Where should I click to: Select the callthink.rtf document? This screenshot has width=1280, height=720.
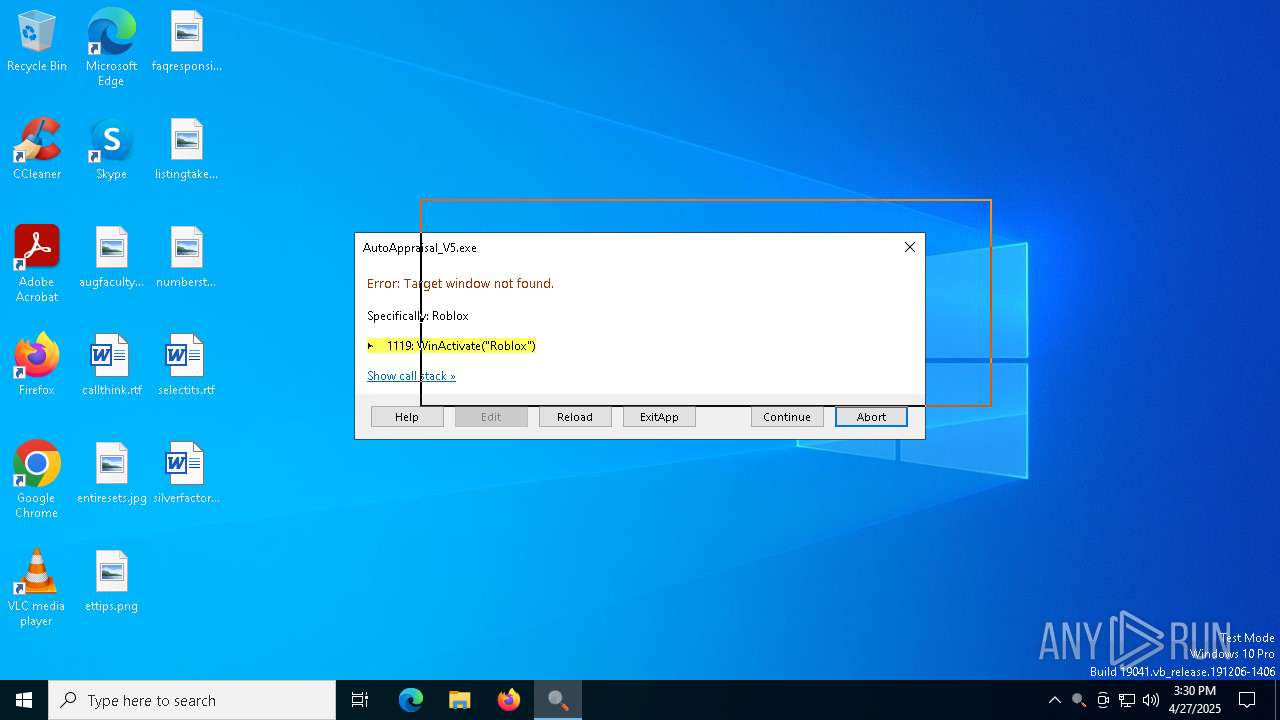[x=111, y=366]
